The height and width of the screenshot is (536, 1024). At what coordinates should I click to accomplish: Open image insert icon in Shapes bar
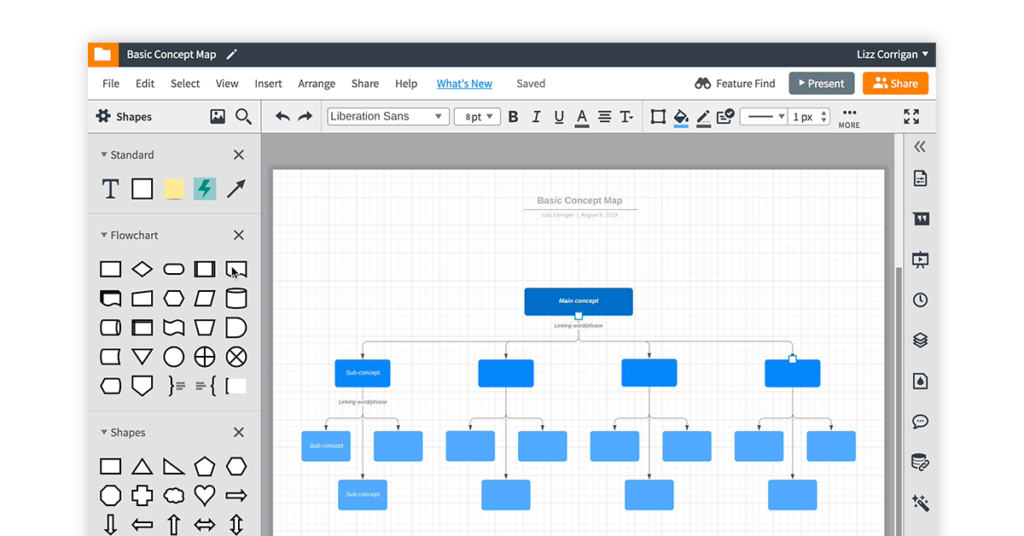217,117
